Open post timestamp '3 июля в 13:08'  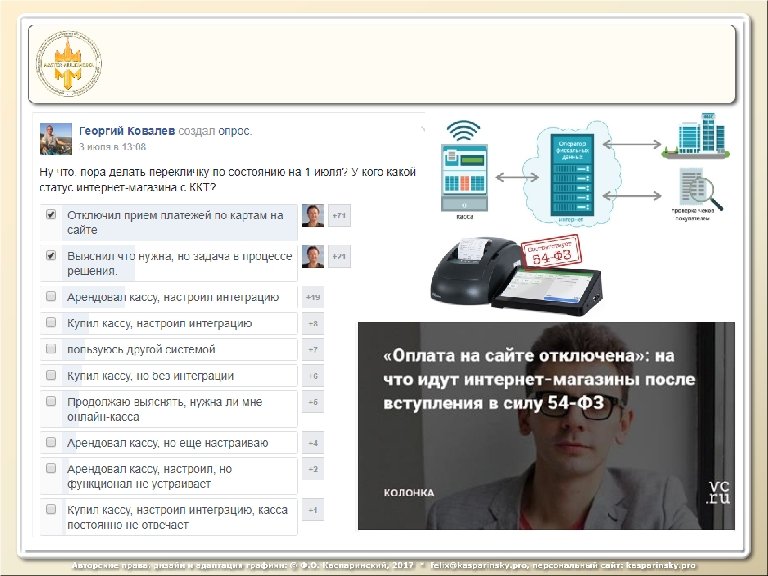pyautogui.click(x=112, y=146)
